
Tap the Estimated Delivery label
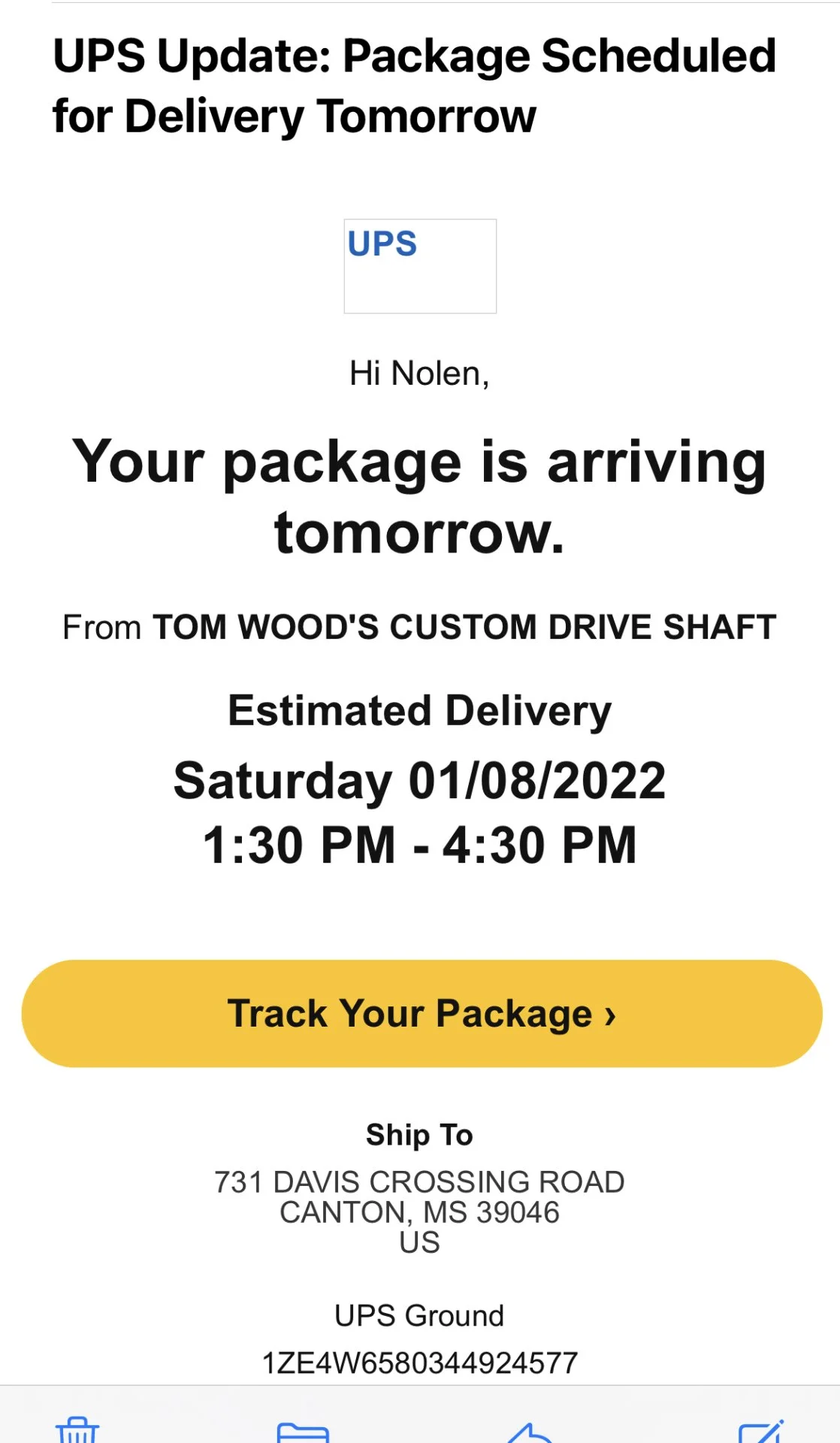(x=419, y=711)
